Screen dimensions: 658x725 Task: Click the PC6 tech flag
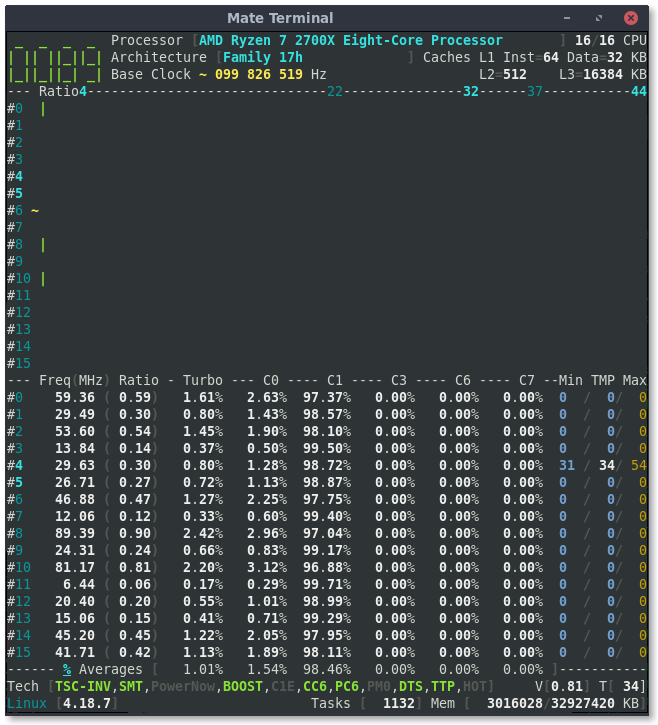(x=347, y=687)
